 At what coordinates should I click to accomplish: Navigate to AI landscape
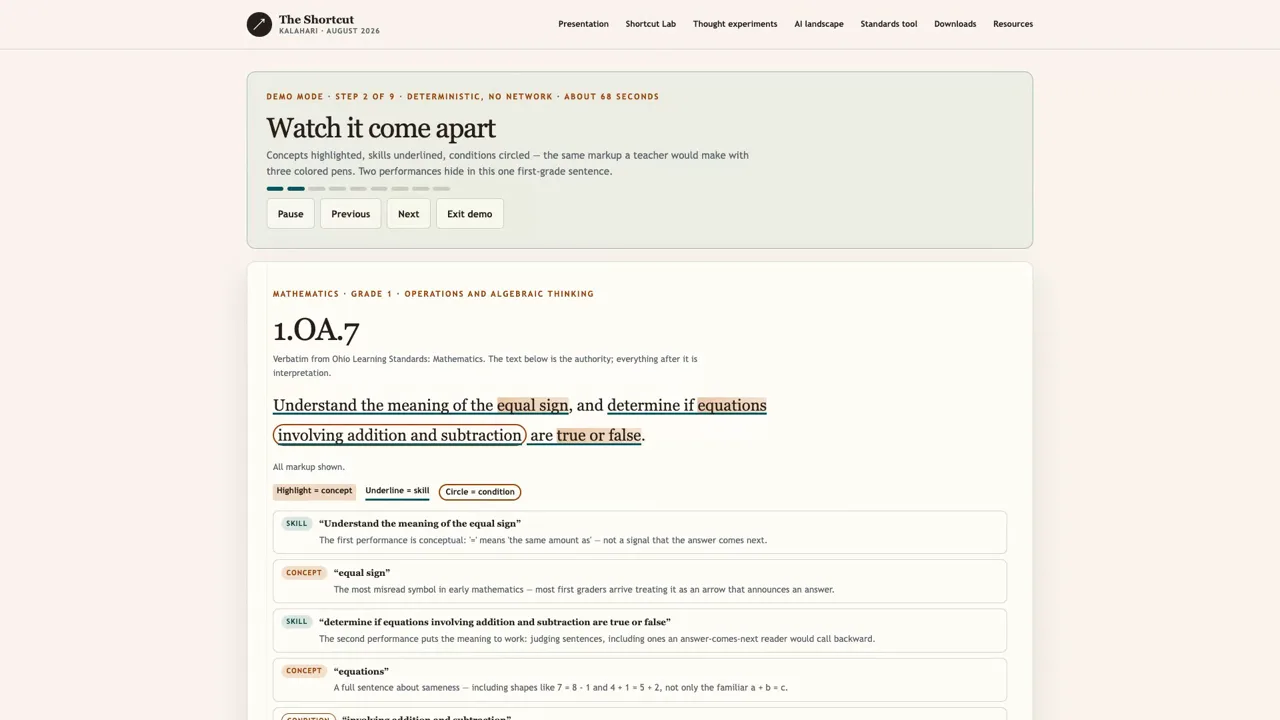818,24
